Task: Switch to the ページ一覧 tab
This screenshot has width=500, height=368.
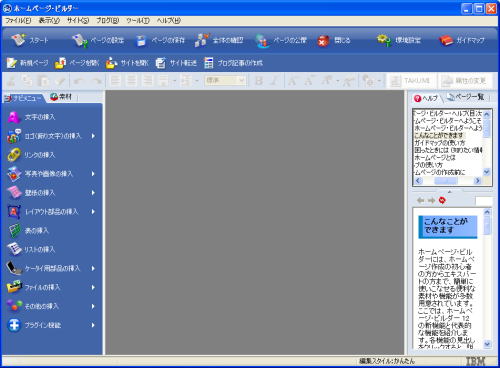Action: 466,97
